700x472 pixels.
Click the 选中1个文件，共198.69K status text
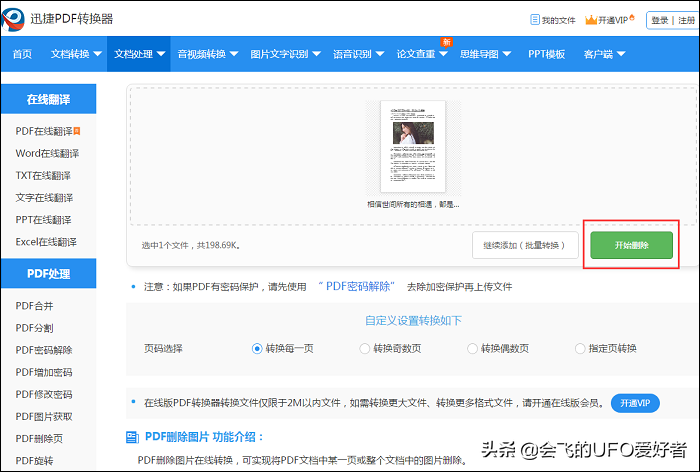(x=191, y=245)
